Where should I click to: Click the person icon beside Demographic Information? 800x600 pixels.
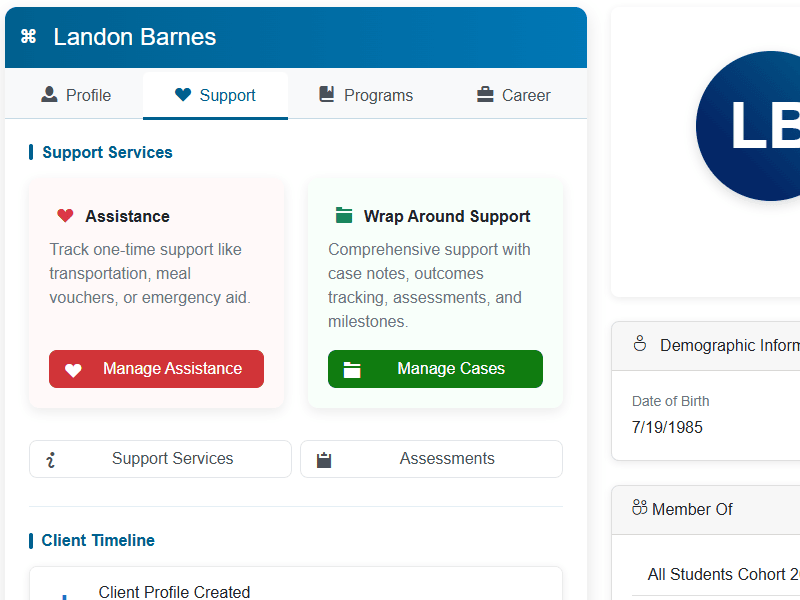click(x=640, y=345)
